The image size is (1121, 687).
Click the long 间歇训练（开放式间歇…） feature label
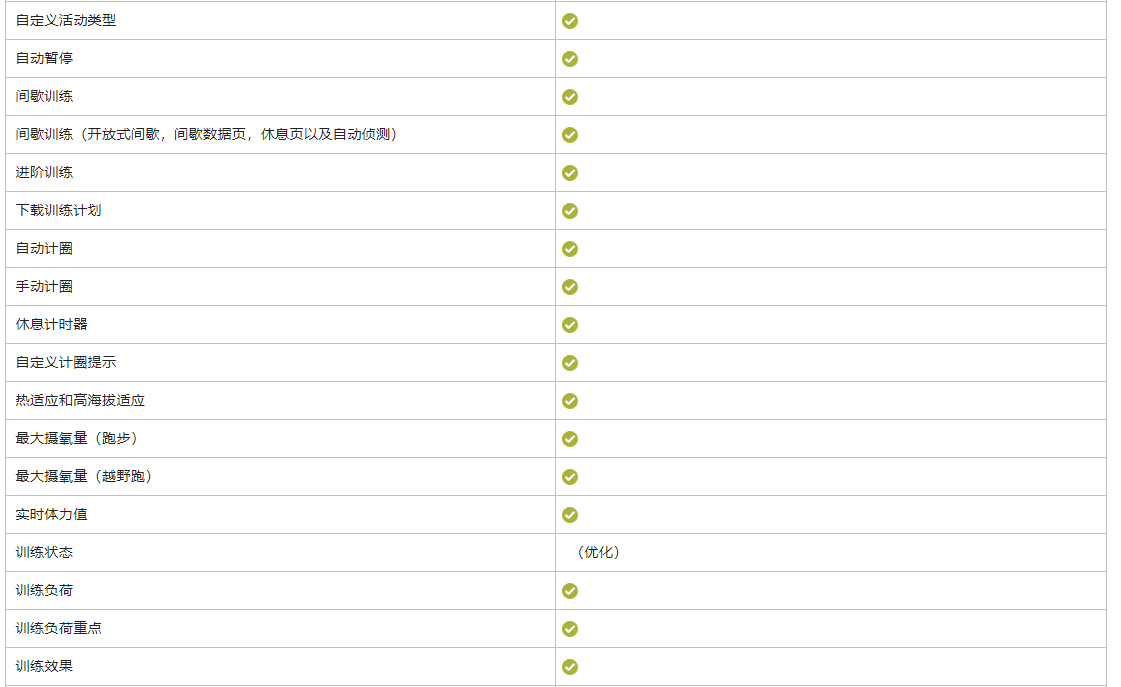tap(207, 134)
